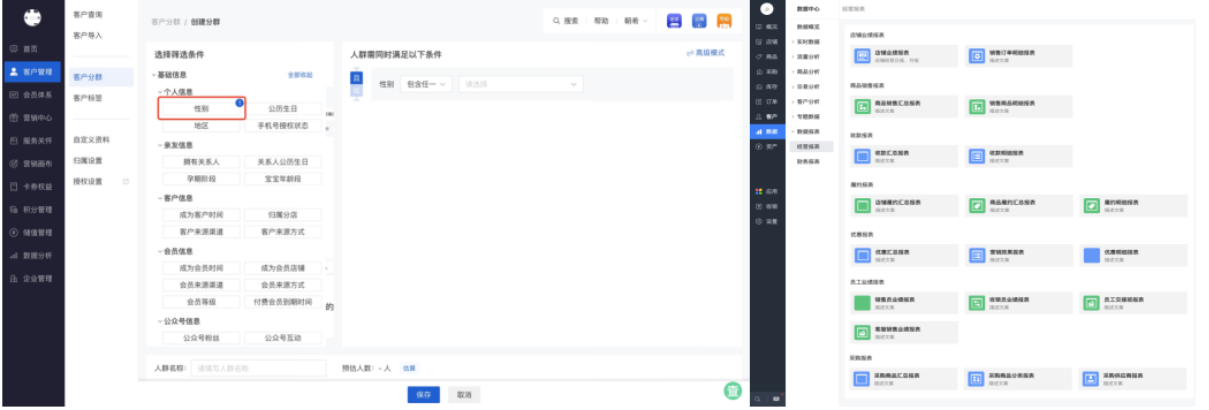Open the 包含任一 condition dropdown
This screenshot has width=1209, height=410.
(426, 84)
